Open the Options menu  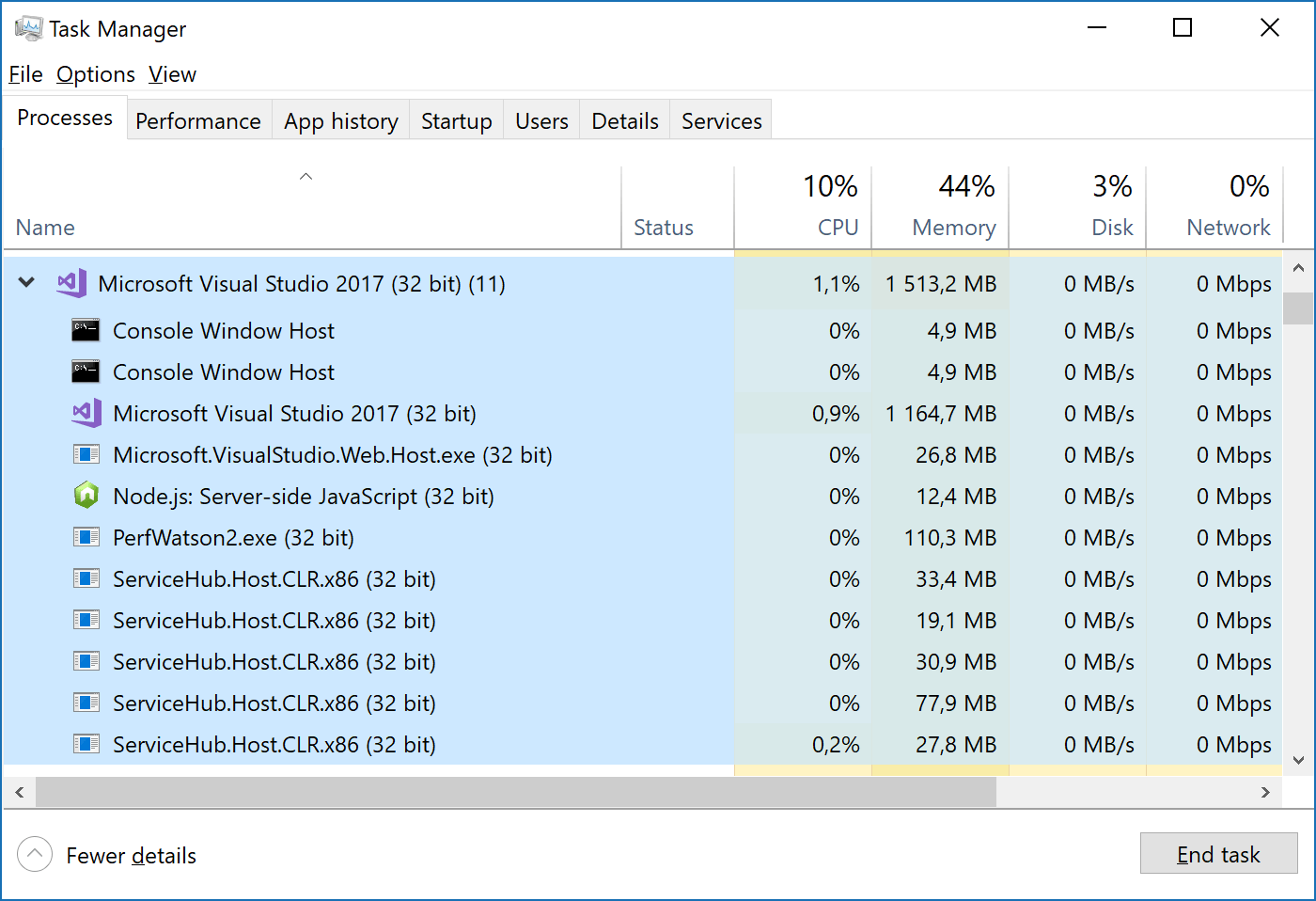pyautogui.click(x=96, y=74)
